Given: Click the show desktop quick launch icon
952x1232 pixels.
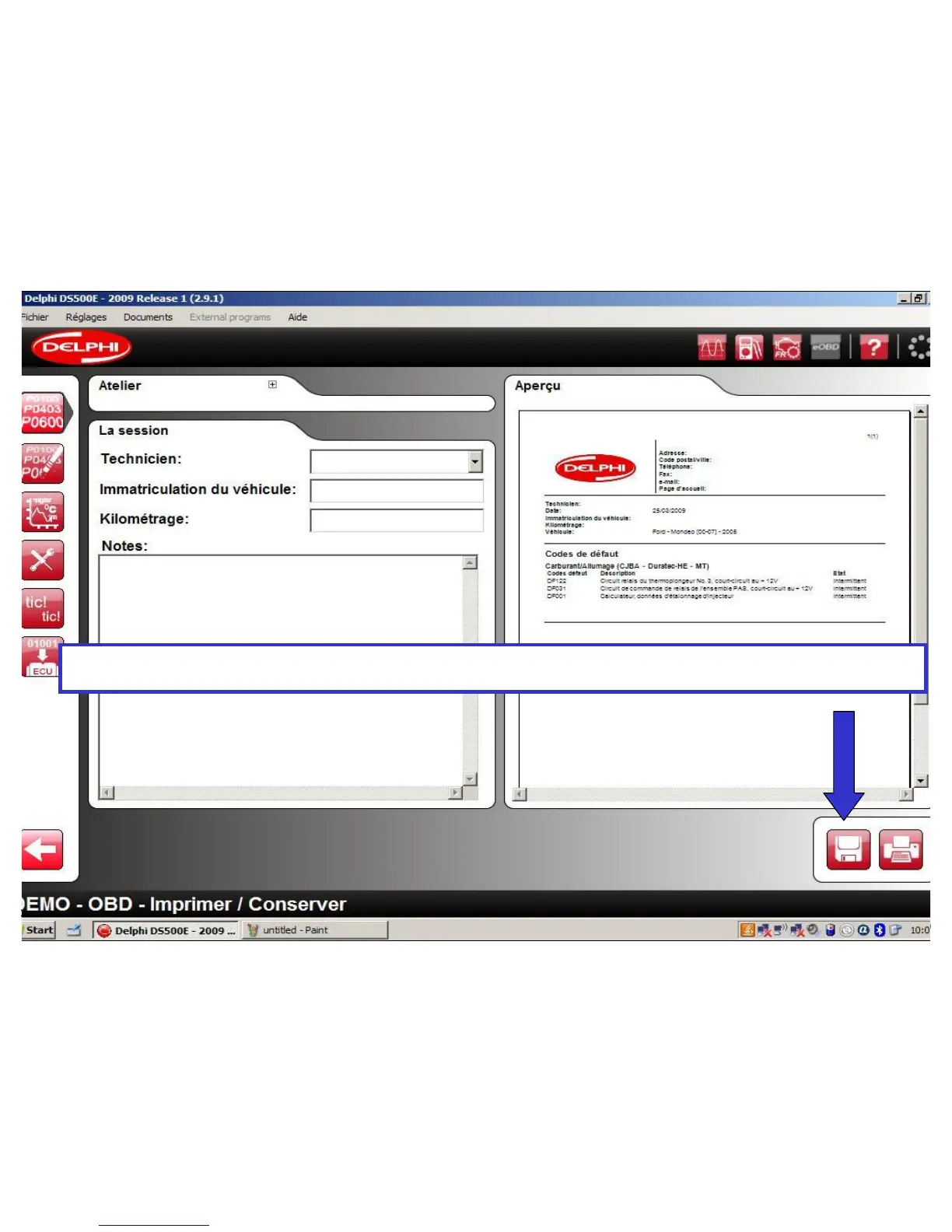Looking at the screenshot, I should click(74, 930).
